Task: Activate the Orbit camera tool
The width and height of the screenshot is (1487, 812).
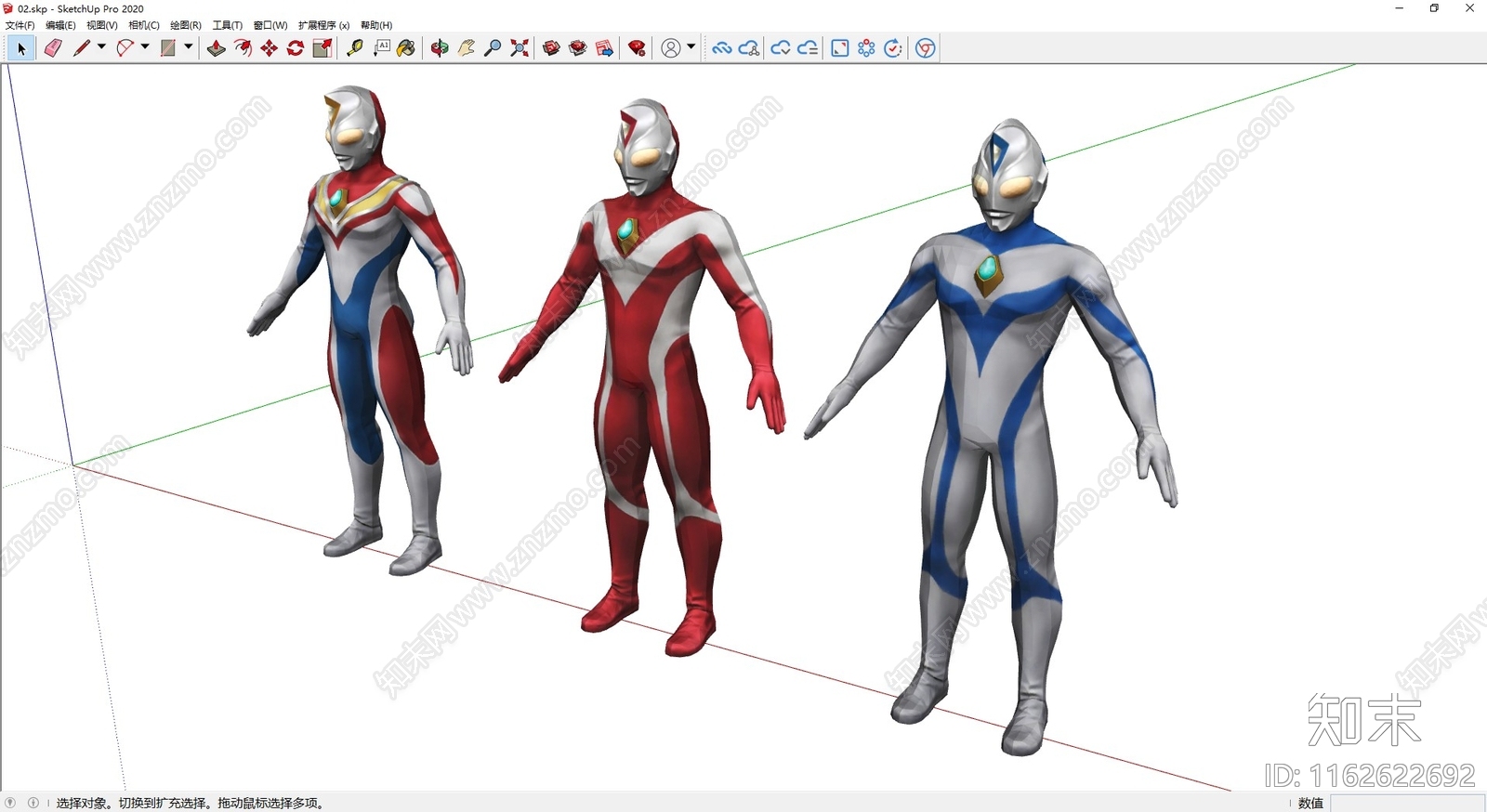Action: point(440,48)
